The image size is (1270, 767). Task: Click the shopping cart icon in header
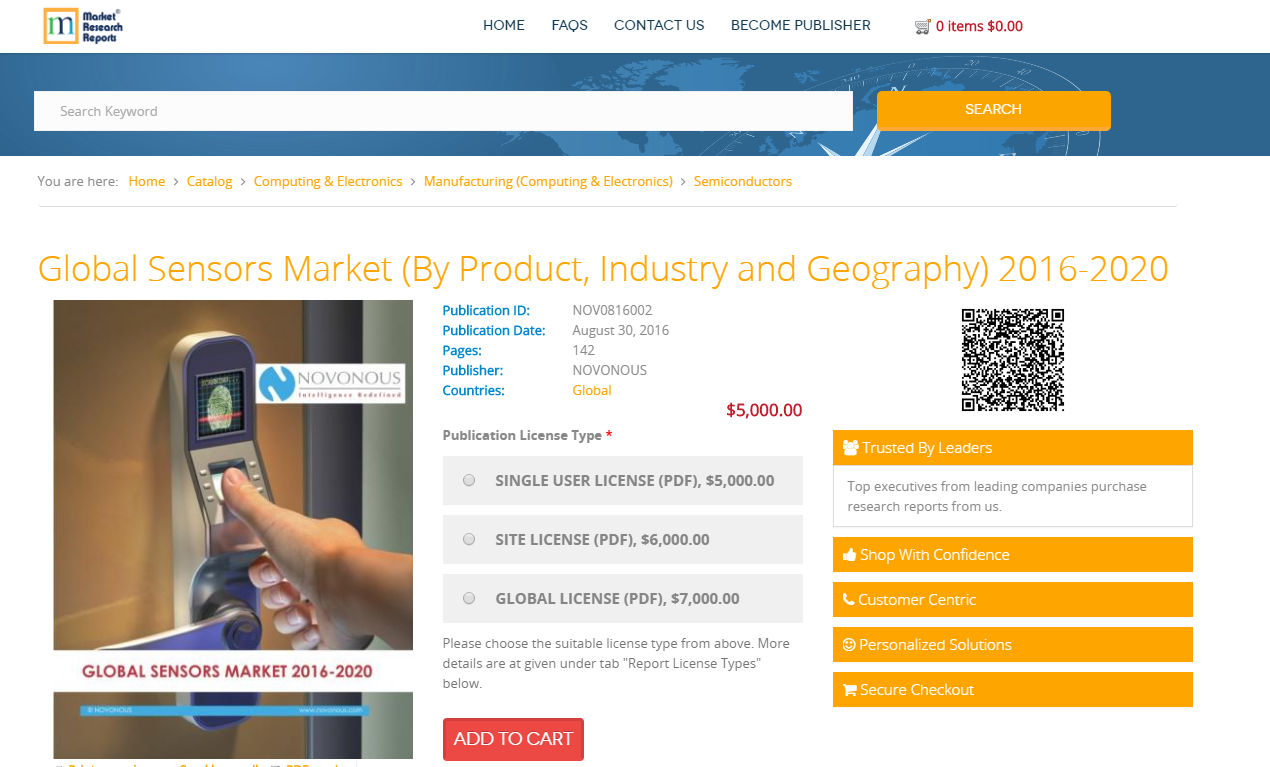point(923,27)
